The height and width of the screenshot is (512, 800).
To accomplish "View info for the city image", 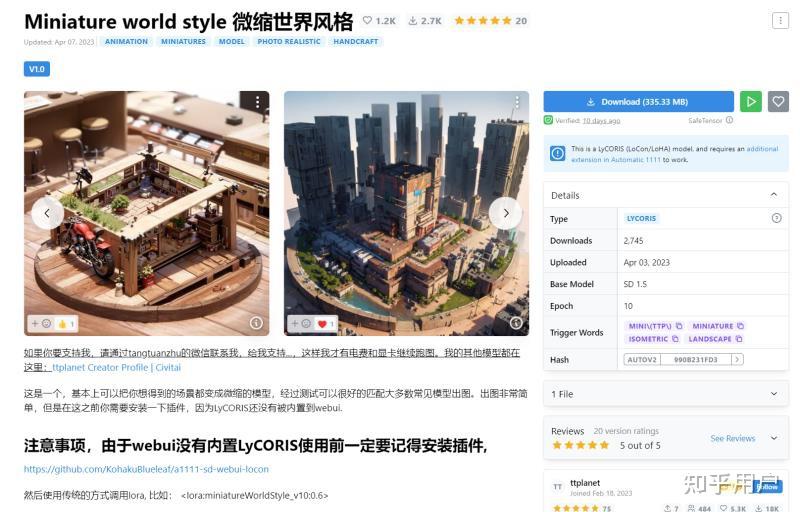I will pyautogui.click(x=516, y=323).
